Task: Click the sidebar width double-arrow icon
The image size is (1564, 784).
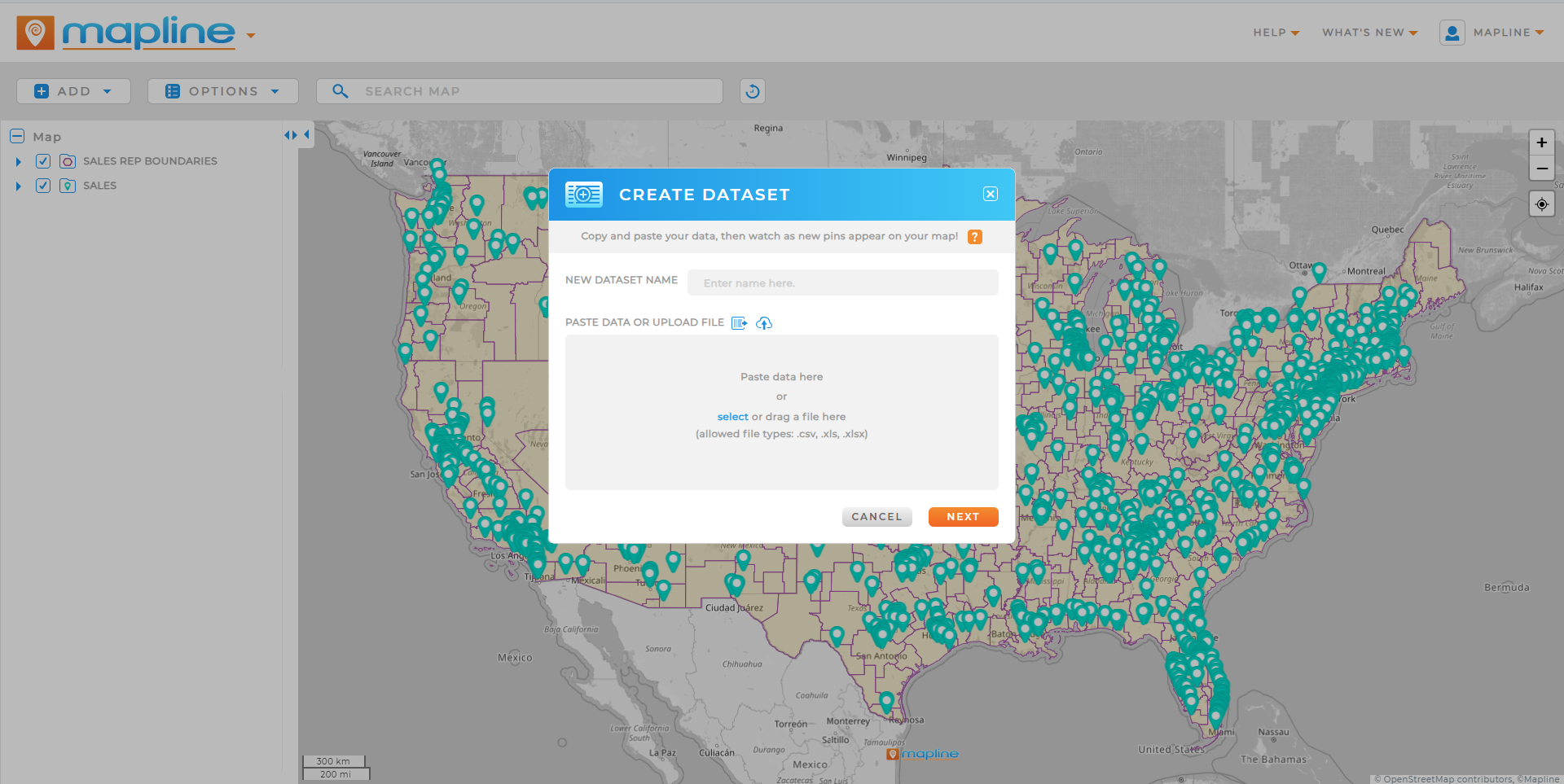Action: pos(290,135)
